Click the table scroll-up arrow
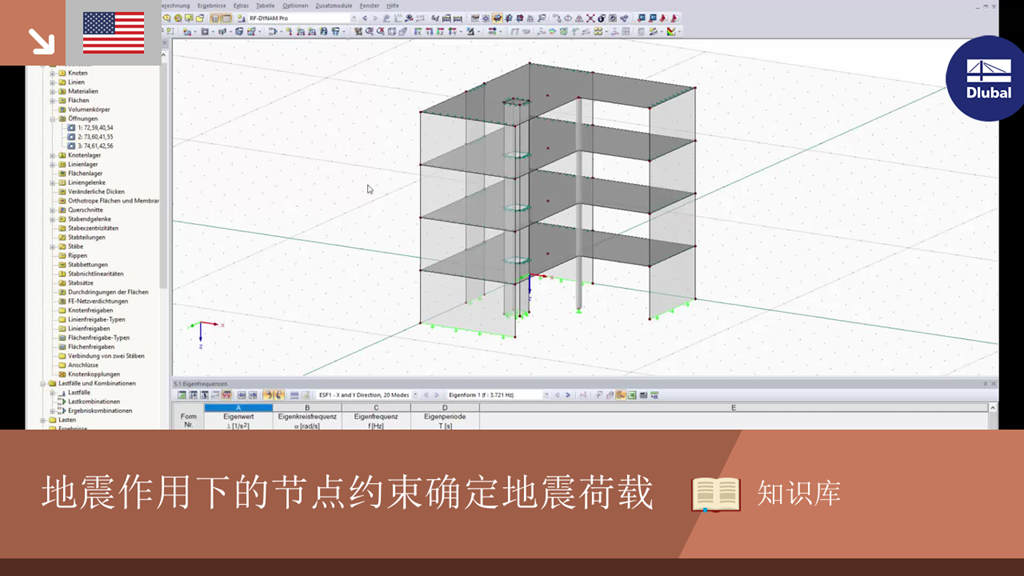Viewport: 1024px width, 576px height. coord(993,408)
